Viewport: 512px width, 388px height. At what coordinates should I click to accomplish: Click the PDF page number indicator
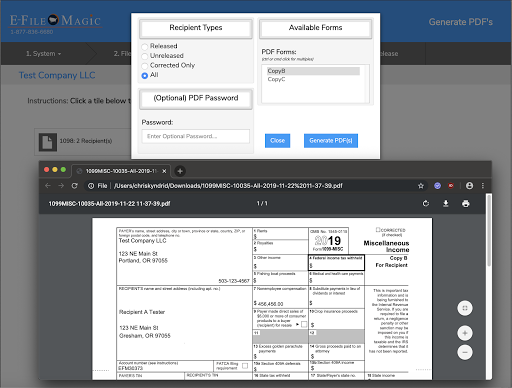click(262, 203)
